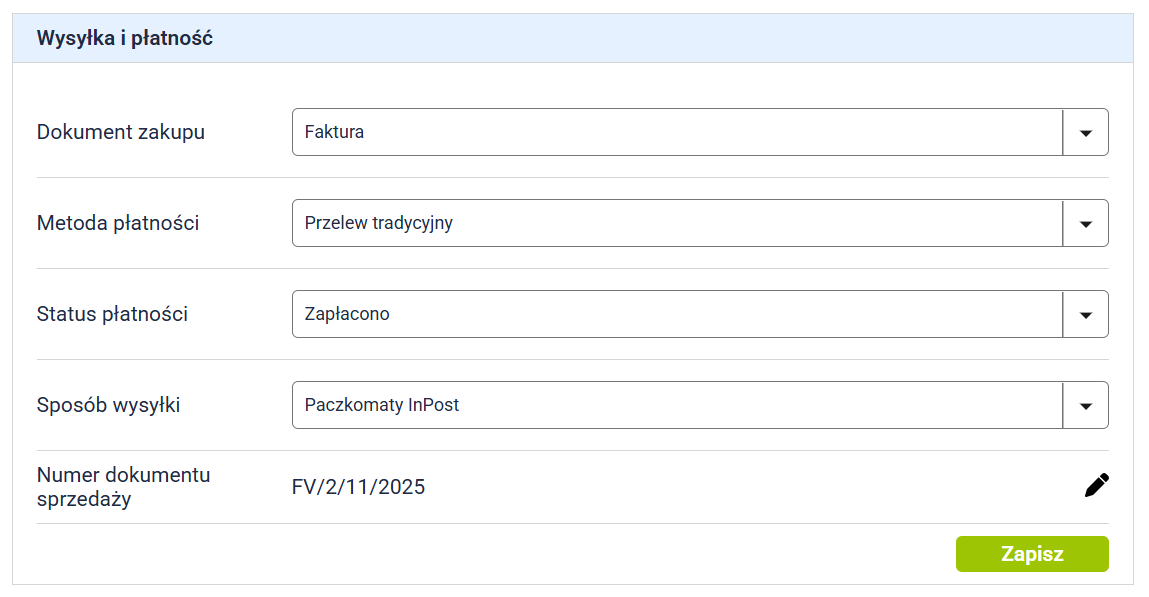Click the Sposób wysyłki label
This screenshot has height=597, width=1149.
click(x=109, y=405)
